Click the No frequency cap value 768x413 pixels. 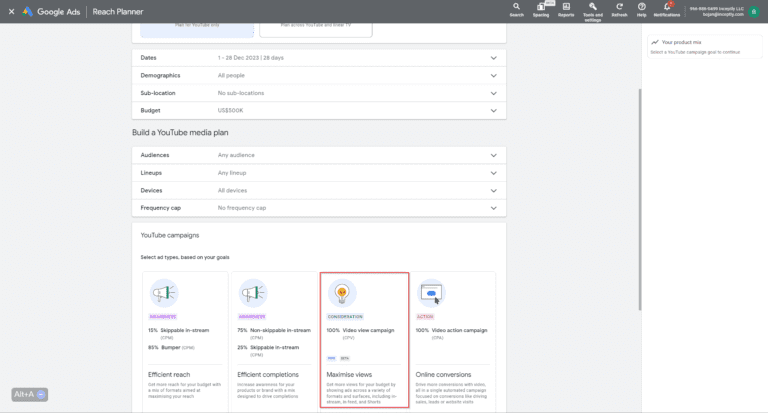pos(242,208)
